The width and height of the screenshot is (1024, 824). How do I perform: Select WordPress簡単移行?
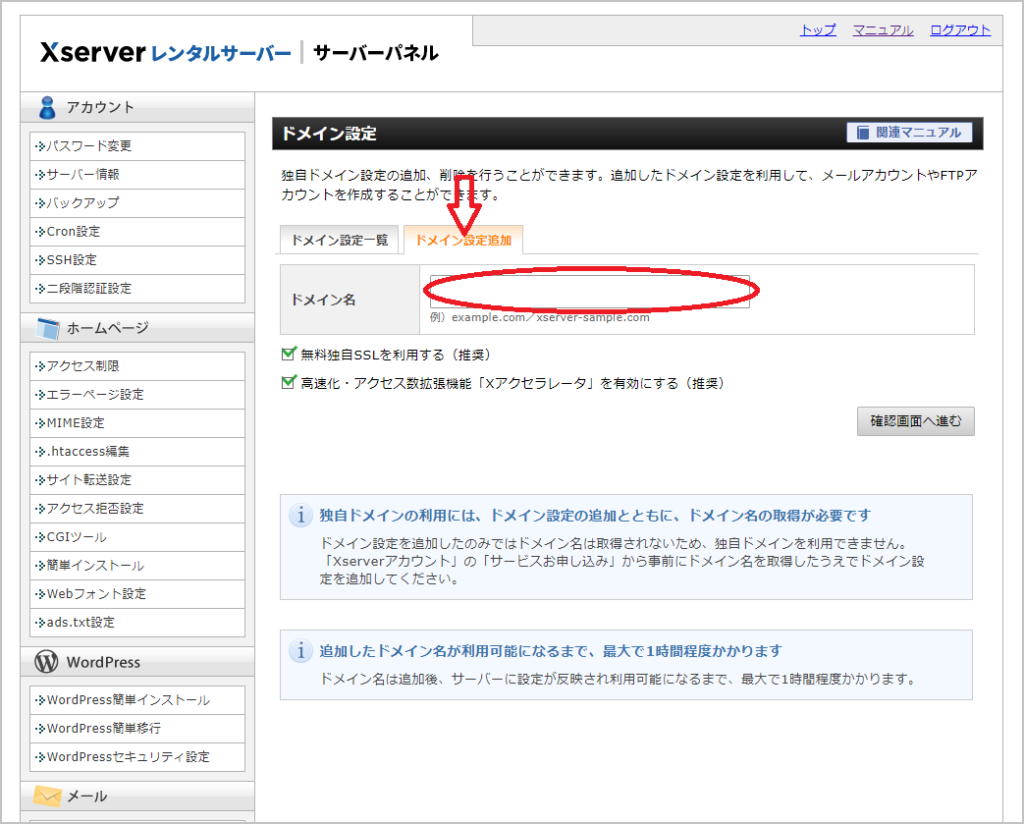[137, 729]
